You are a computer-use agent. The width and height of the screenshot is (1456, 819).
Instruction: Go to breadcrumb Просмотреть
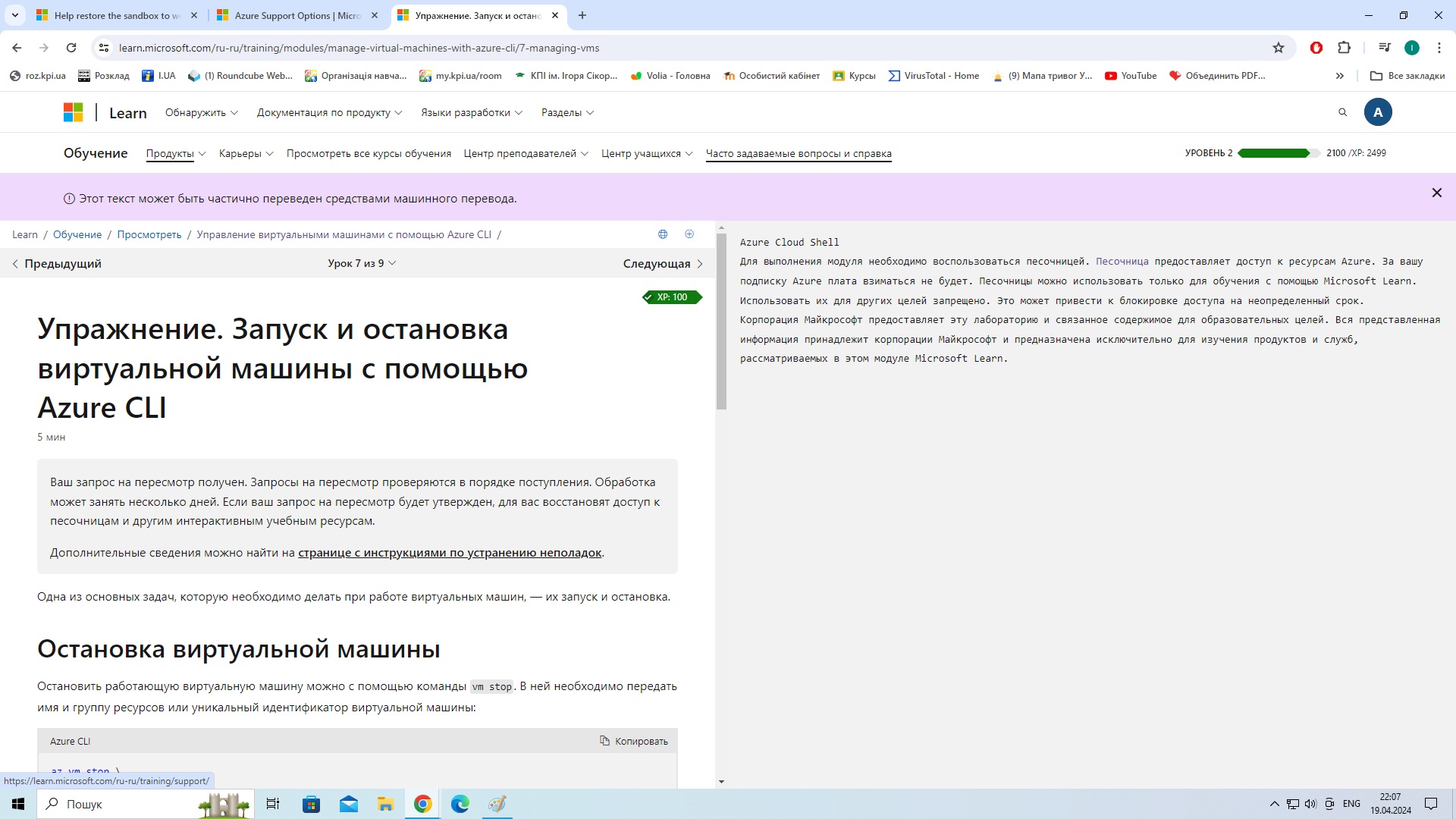149,234
